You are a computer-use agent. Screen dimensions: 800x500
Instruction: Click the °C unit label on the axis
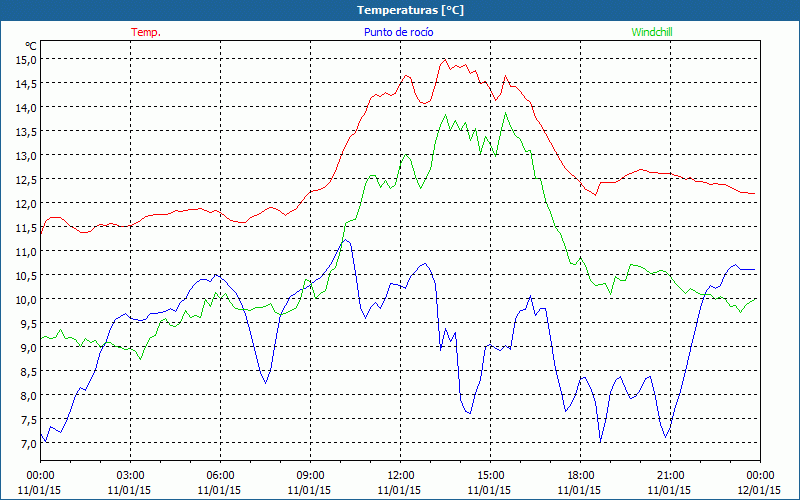[31, 46]
